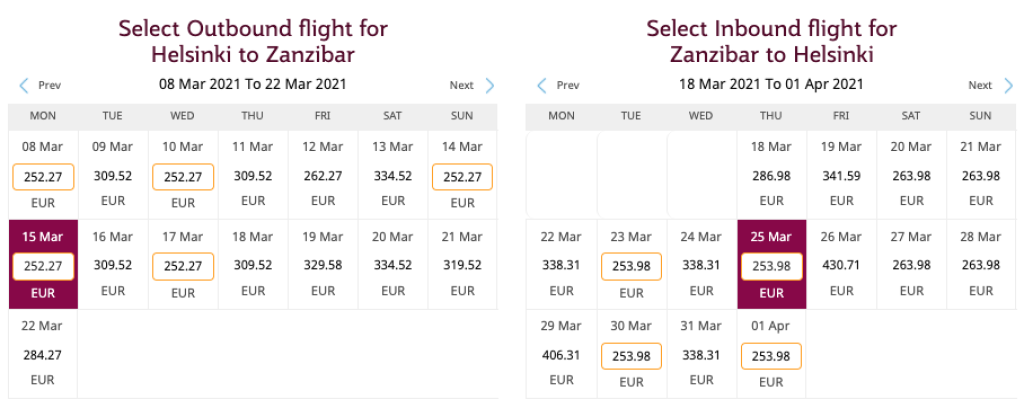Select highlighted 25 Mar inbound fare
Image resolution: width=1024 pixels, height=417 pixels.
(x=771, y=267)
